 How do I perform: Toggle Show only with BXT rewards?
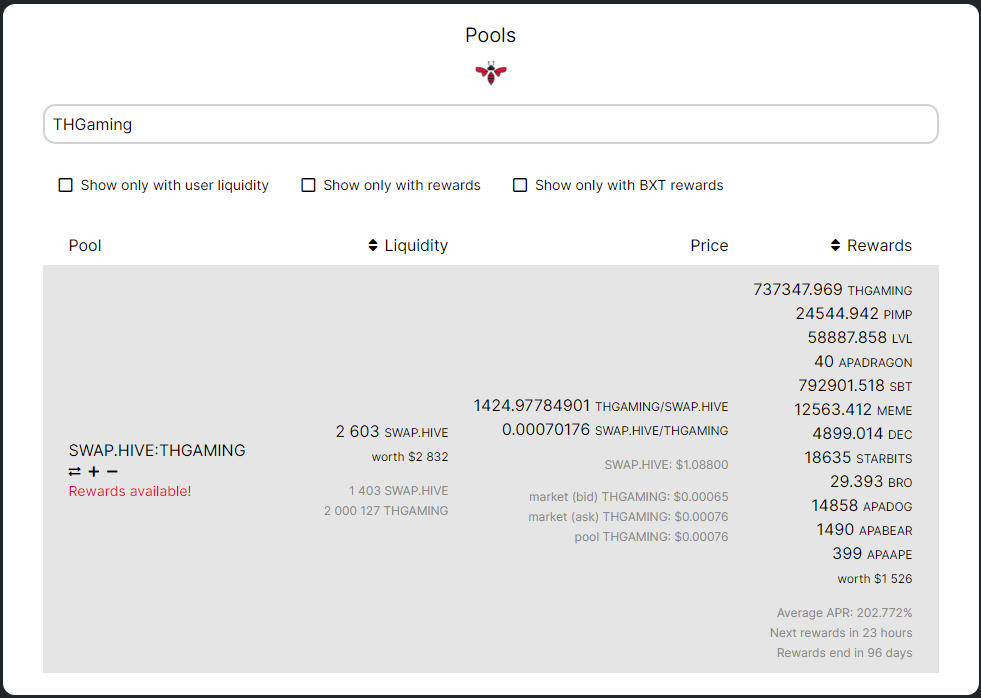(520, 185)
